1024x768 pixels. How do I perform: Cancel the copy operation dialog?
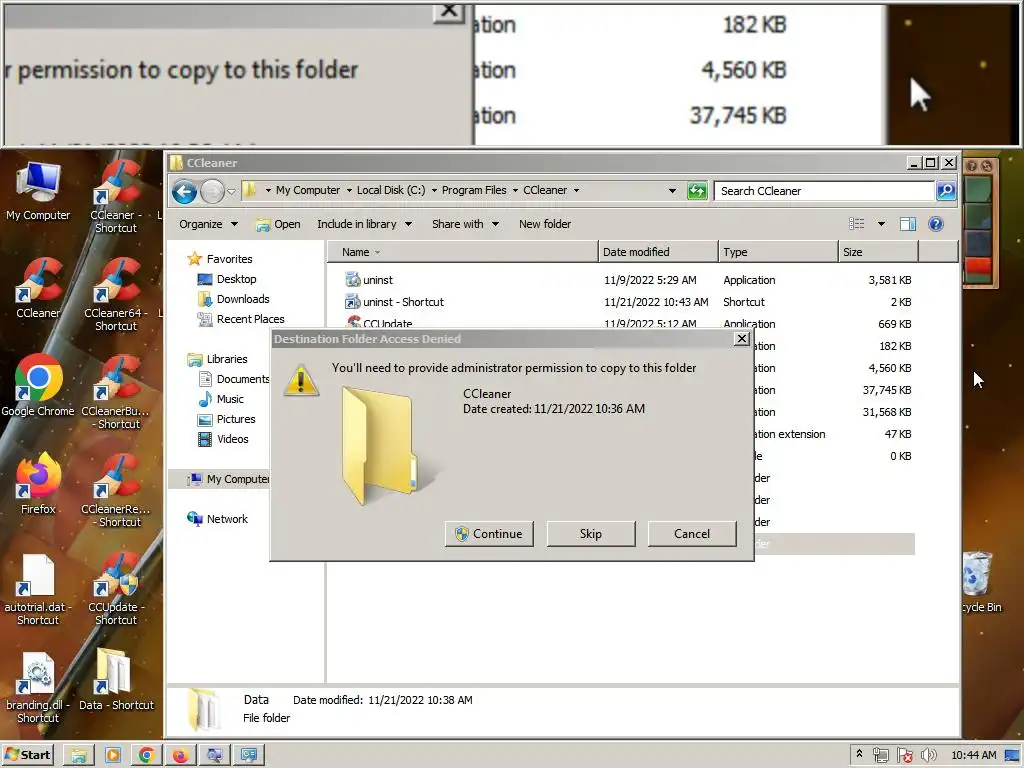pyautogui.click(x=692, y=534)
